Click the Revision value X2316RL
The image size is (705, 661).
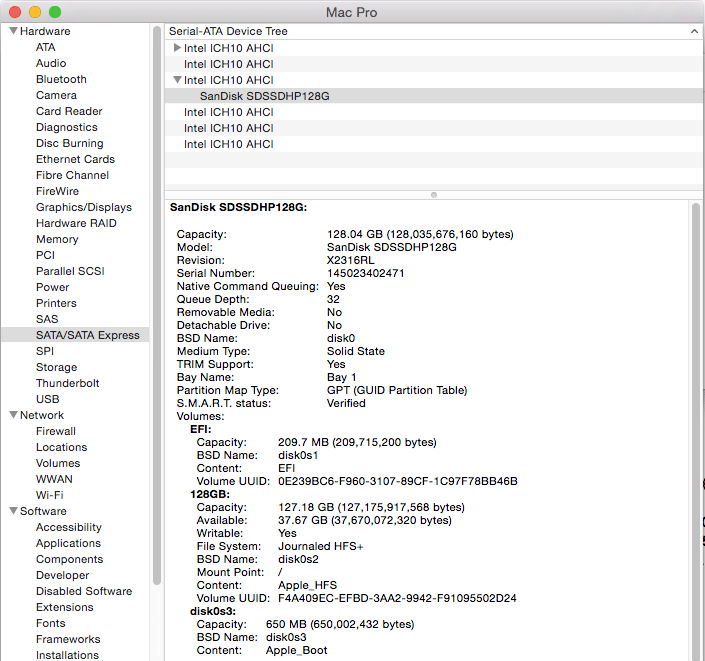pos(350,260)
